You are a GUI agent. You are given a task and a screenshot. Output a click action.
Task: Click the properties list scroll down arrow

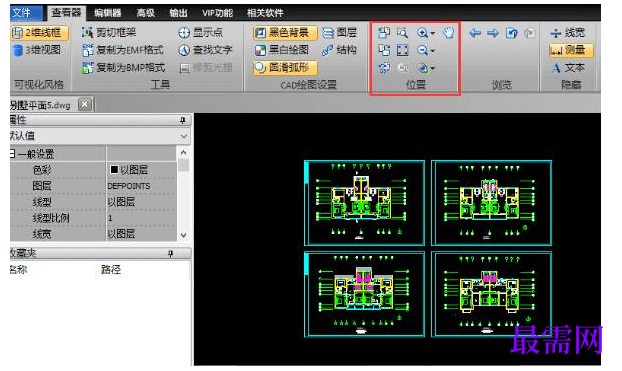[x=183, y=235]
